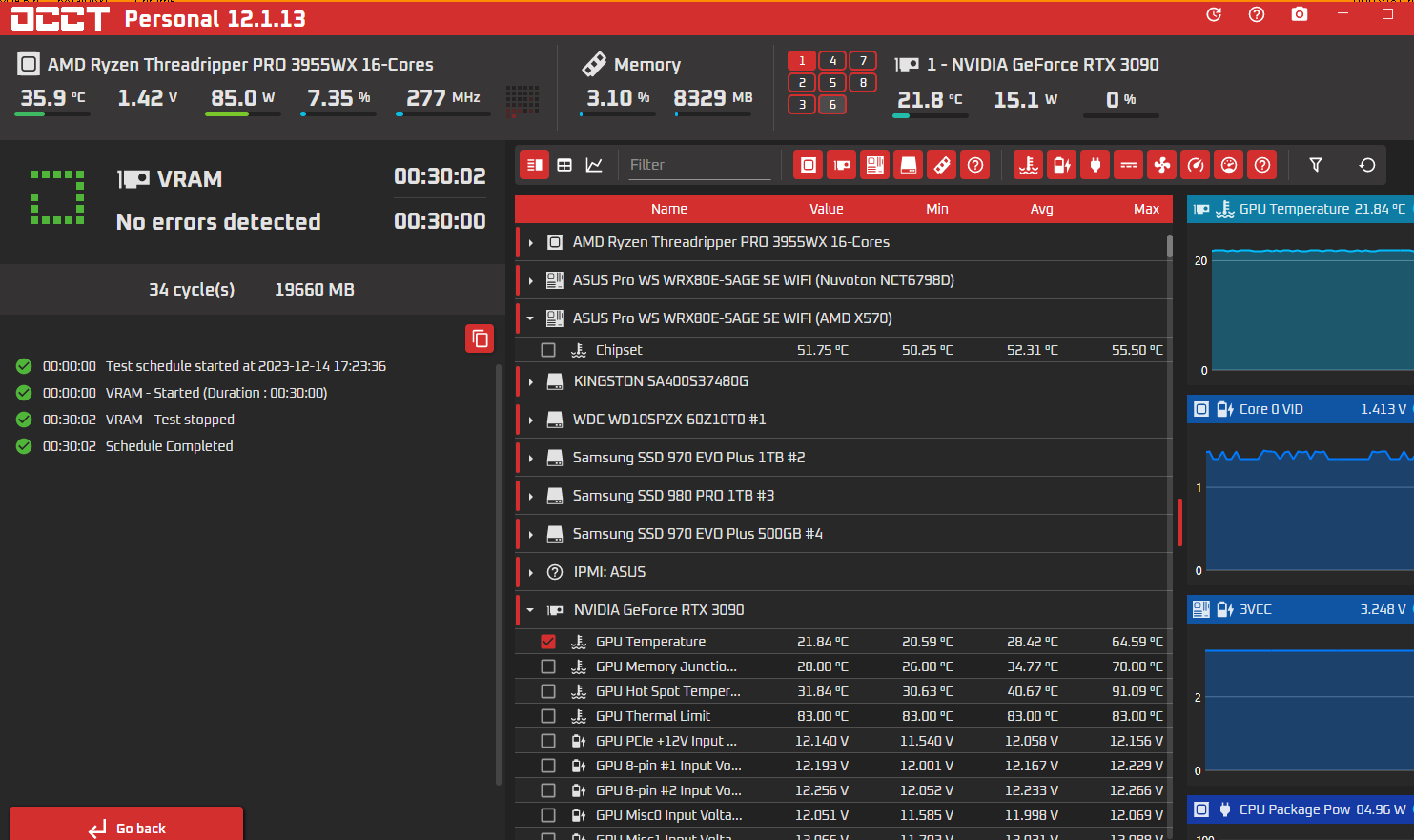
Task: Toggle the temperature sensors filter icon
Action: point(1028,165)
